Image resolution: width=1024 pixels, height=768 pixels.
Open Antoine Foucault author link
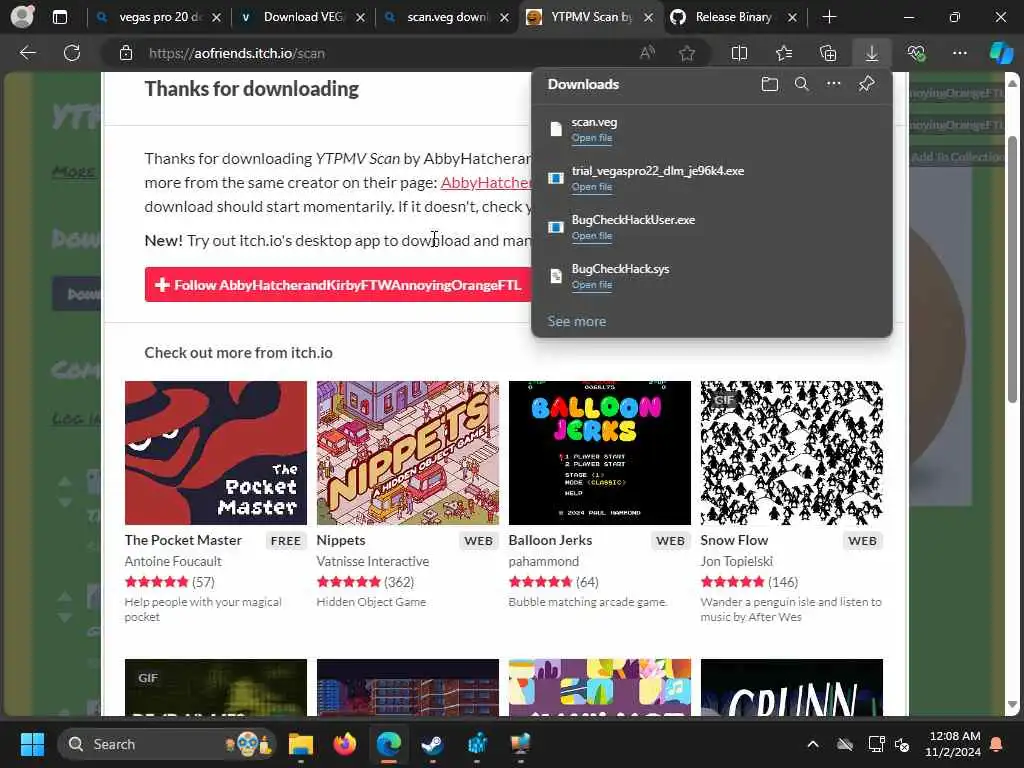coord(173,561)
